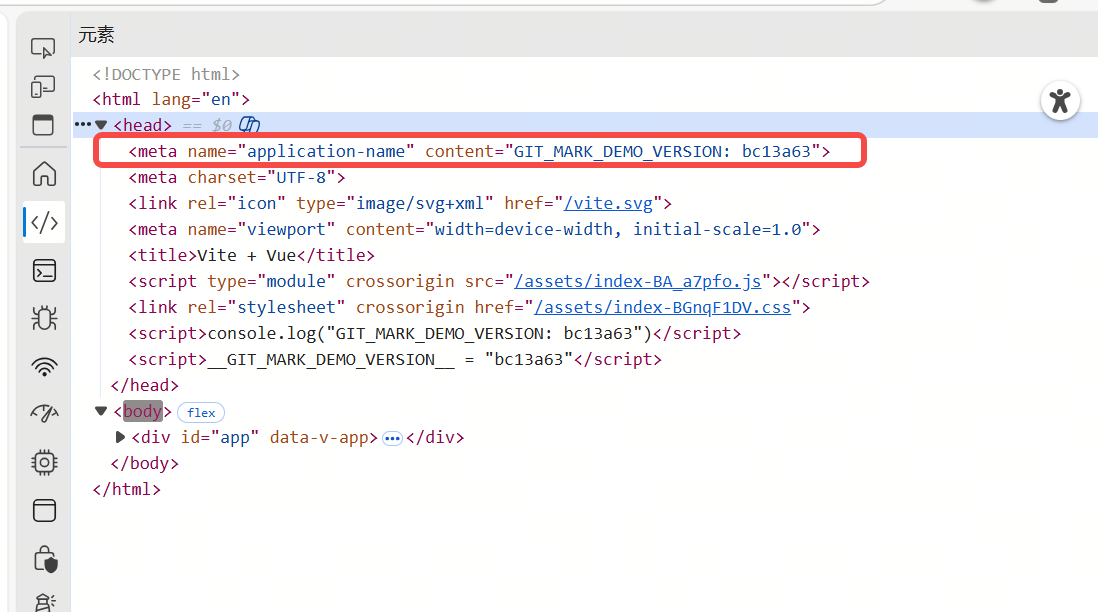Screen dimensions: 1098x612
Task: Open the /vite.svg link
Action: click(609, 204)
